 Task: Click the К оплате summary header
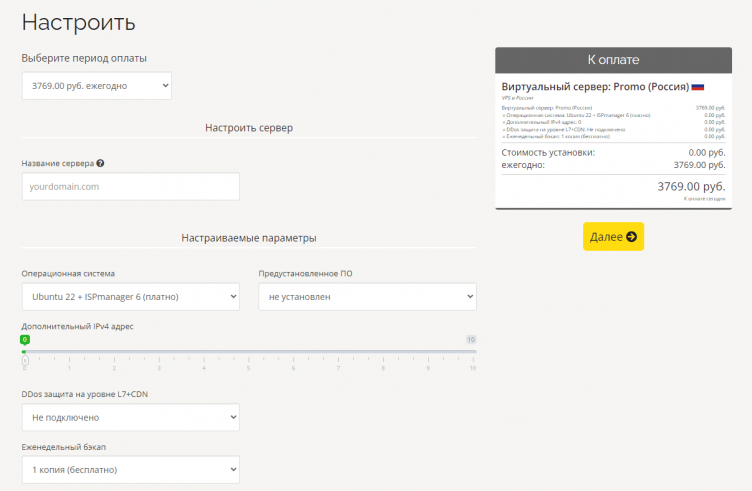(613, 60)
